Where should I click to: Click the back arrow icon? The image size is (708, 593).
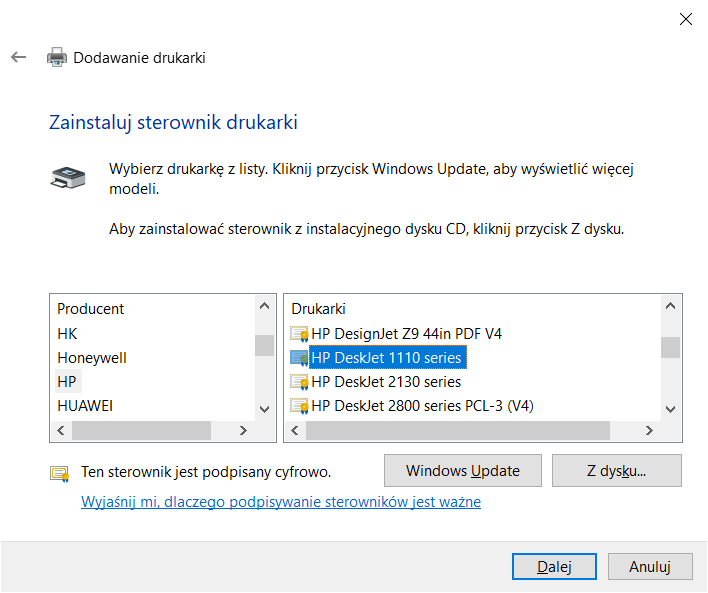18,57
